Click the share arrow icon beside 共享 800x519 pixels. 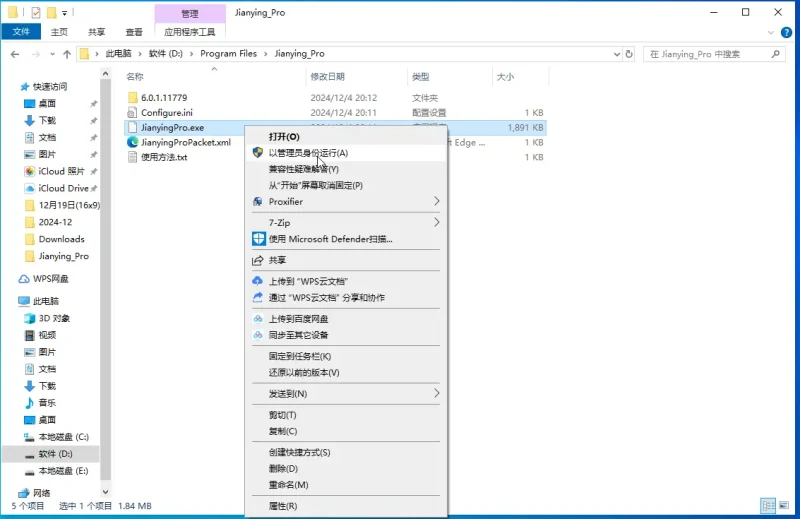pyautogui.click(x=258, y=260)
